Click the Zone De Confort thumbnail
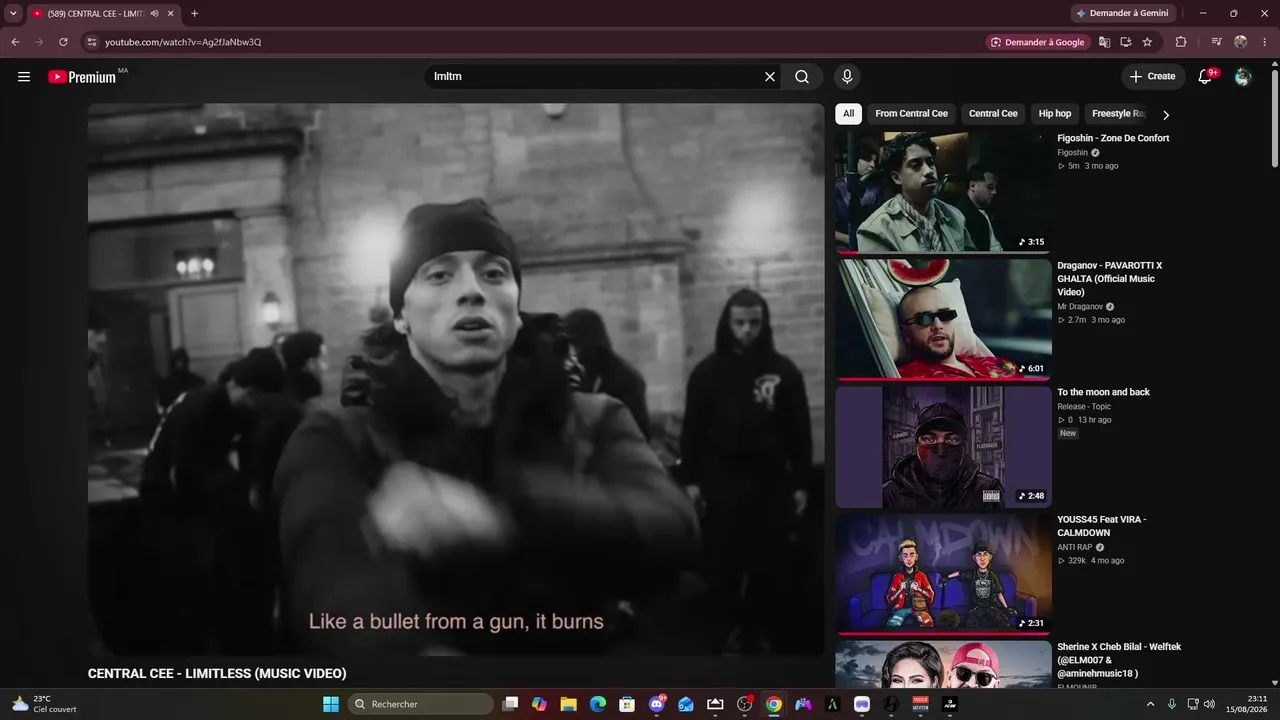 click(x=943, y=191)
